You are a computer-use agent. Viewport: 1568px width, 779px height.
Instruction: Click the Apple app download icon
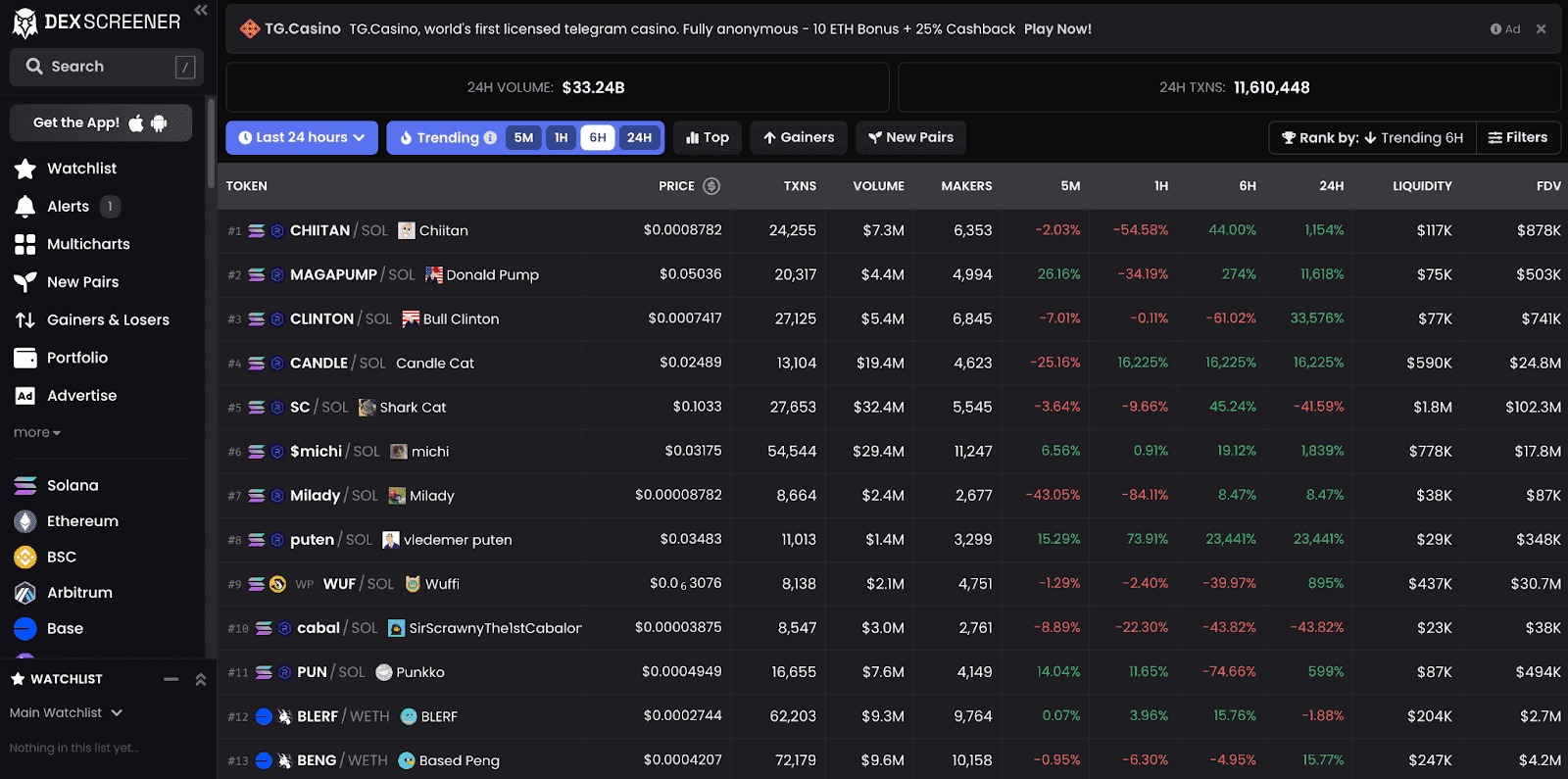[x=136, y=122]
